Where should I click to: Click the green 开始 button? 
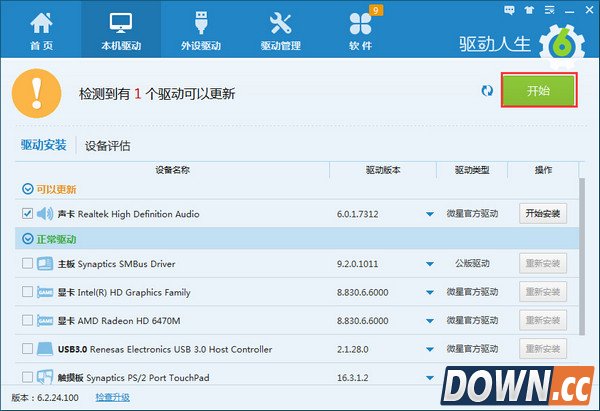[539, 91]
